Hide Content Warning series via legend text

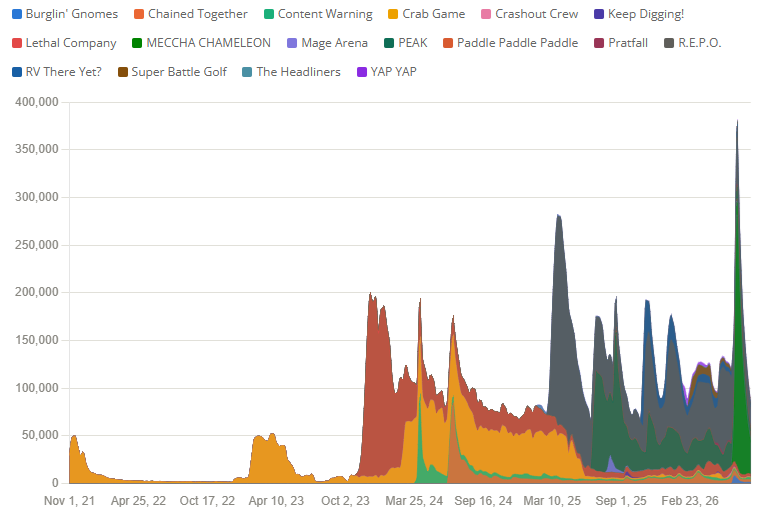pyautogui.click(x=325, y=14)
